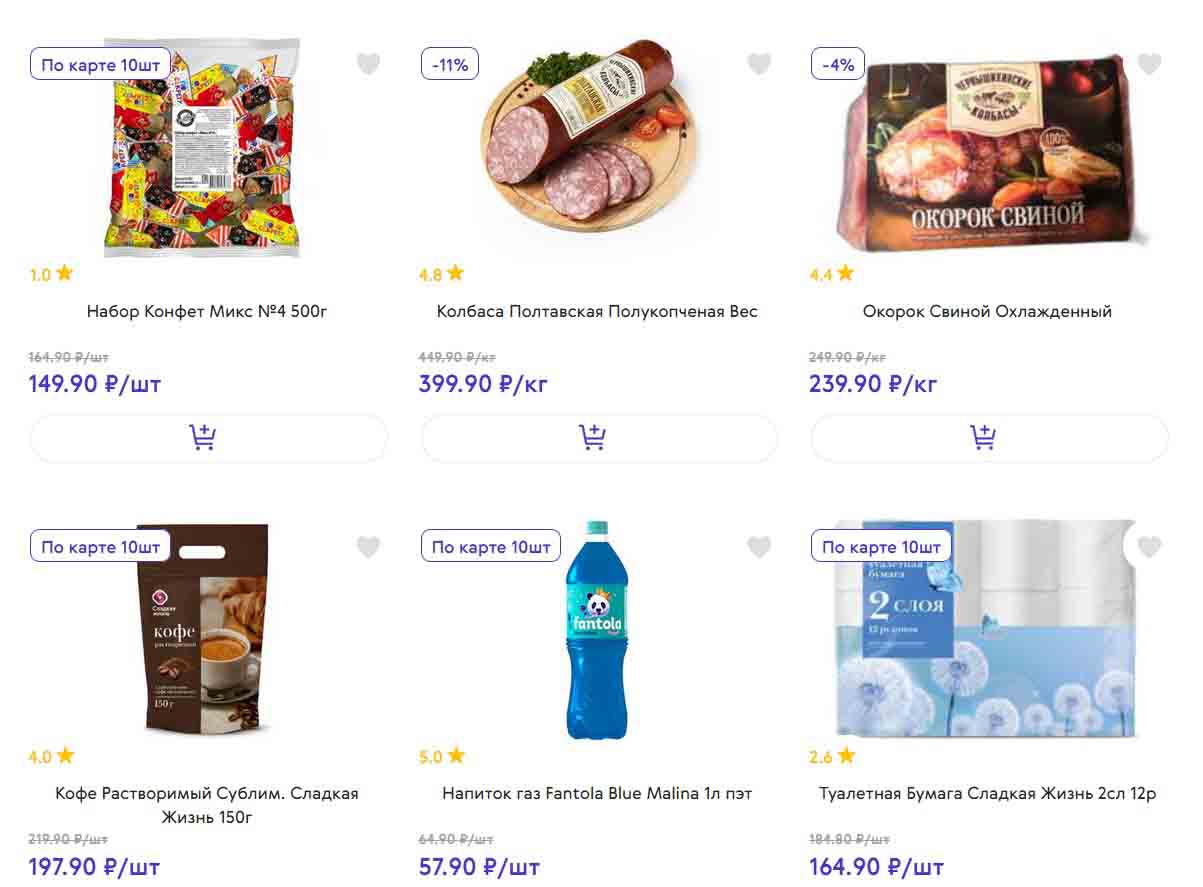Open Колбаса Полтавская Полукопченая Вес link

[597, 311]
